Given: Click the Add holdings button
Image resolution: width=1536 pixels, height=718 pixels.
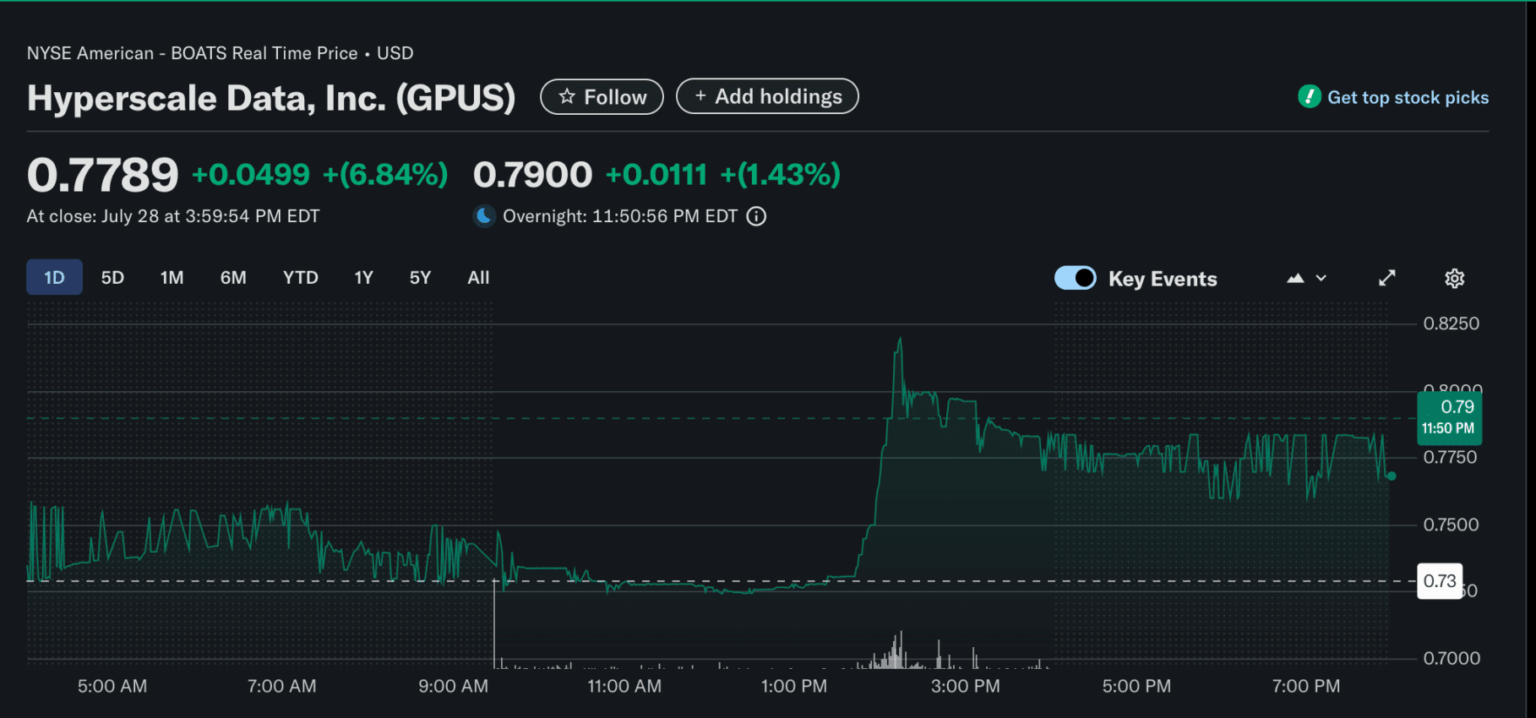Looking at the screenshot, I should click(767, 96).
